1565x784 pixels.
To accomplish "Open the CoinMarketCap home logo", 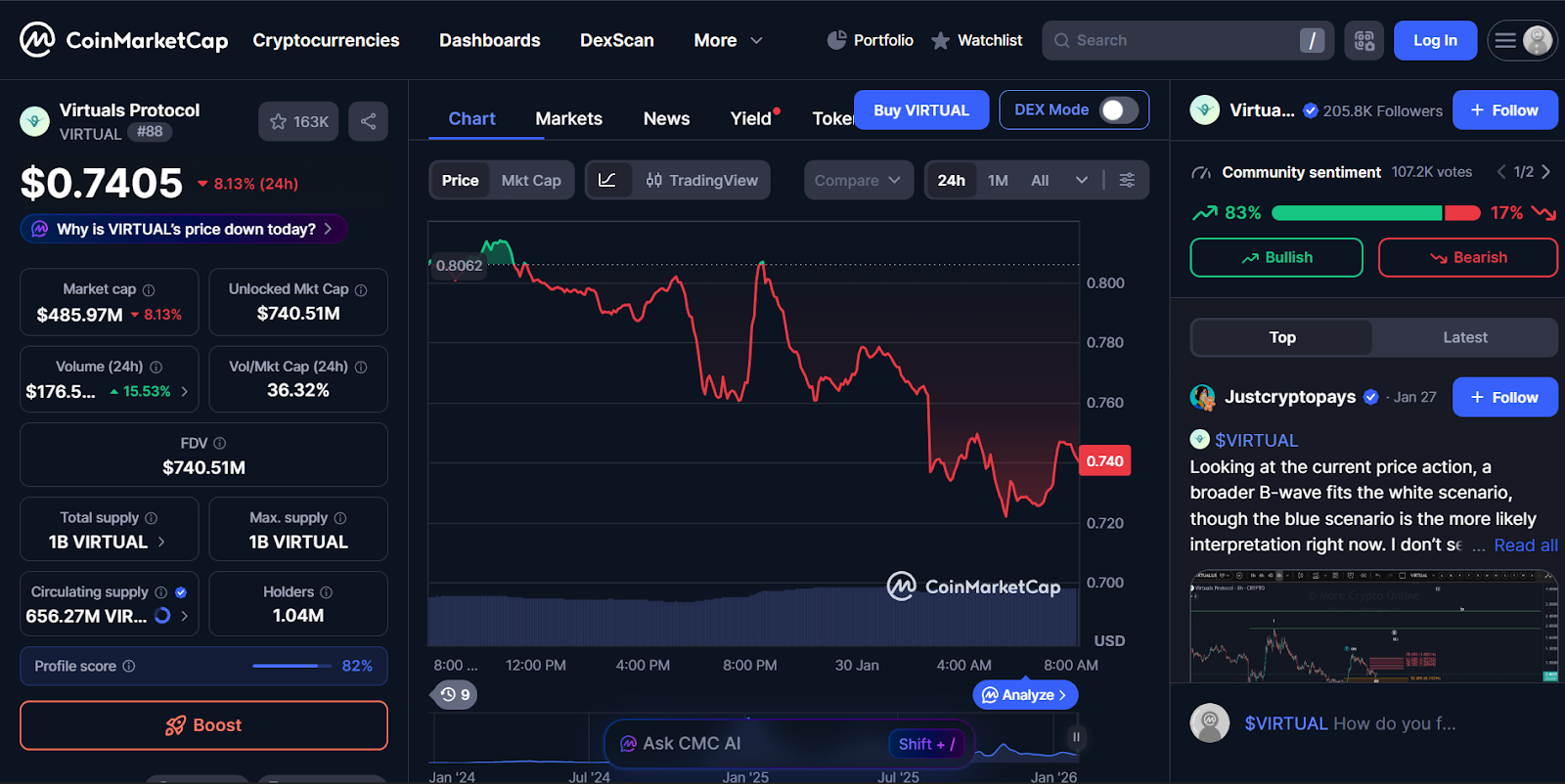I will click(123, 40).
